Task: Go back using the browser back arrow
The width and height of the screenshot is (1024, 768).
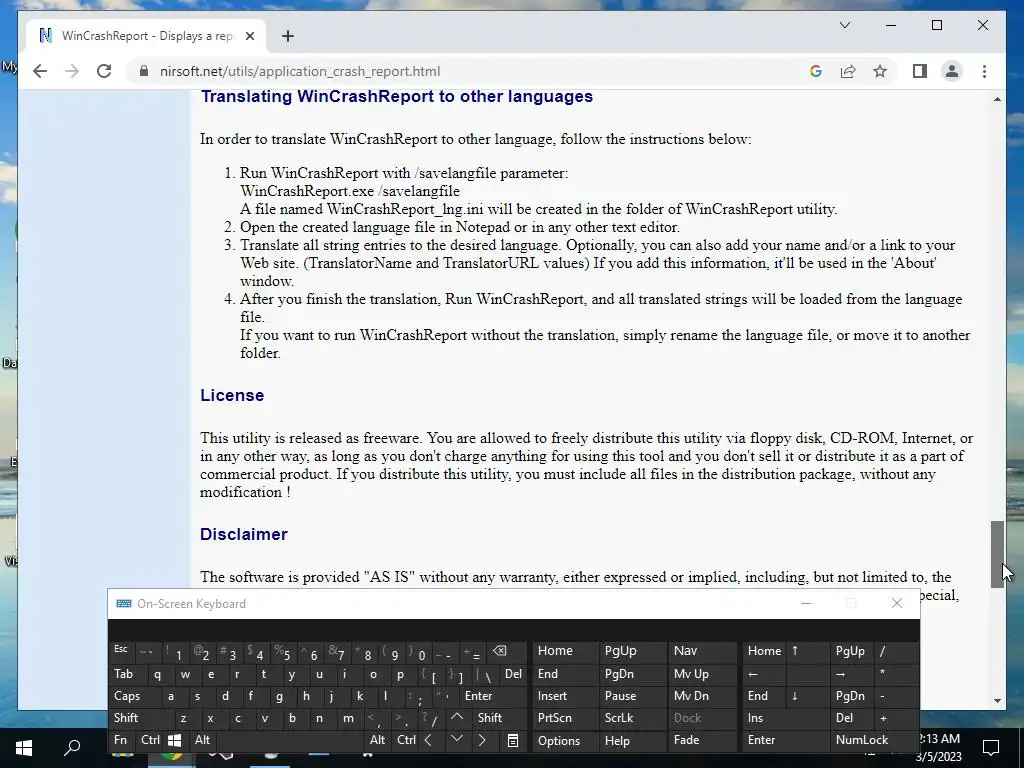Action: point(40,71)
